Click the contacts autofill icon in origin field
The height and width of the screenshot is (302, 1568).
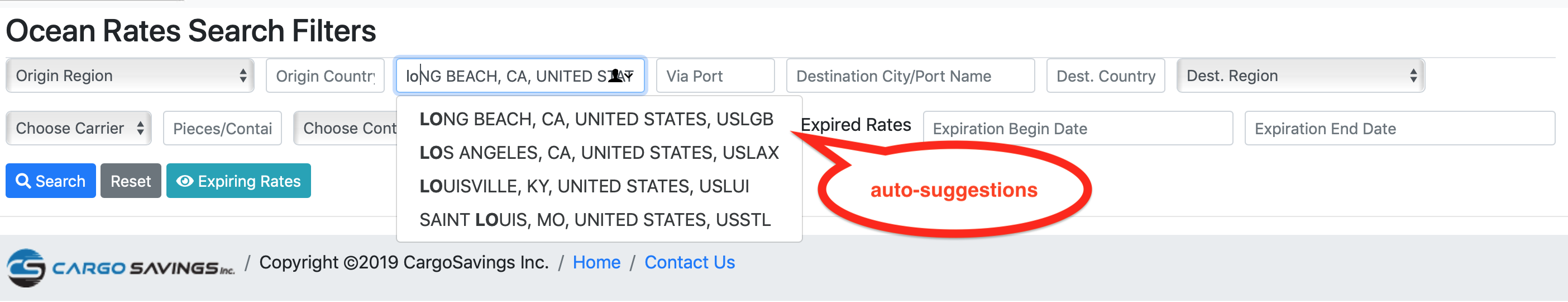click(x=616, y=75)
